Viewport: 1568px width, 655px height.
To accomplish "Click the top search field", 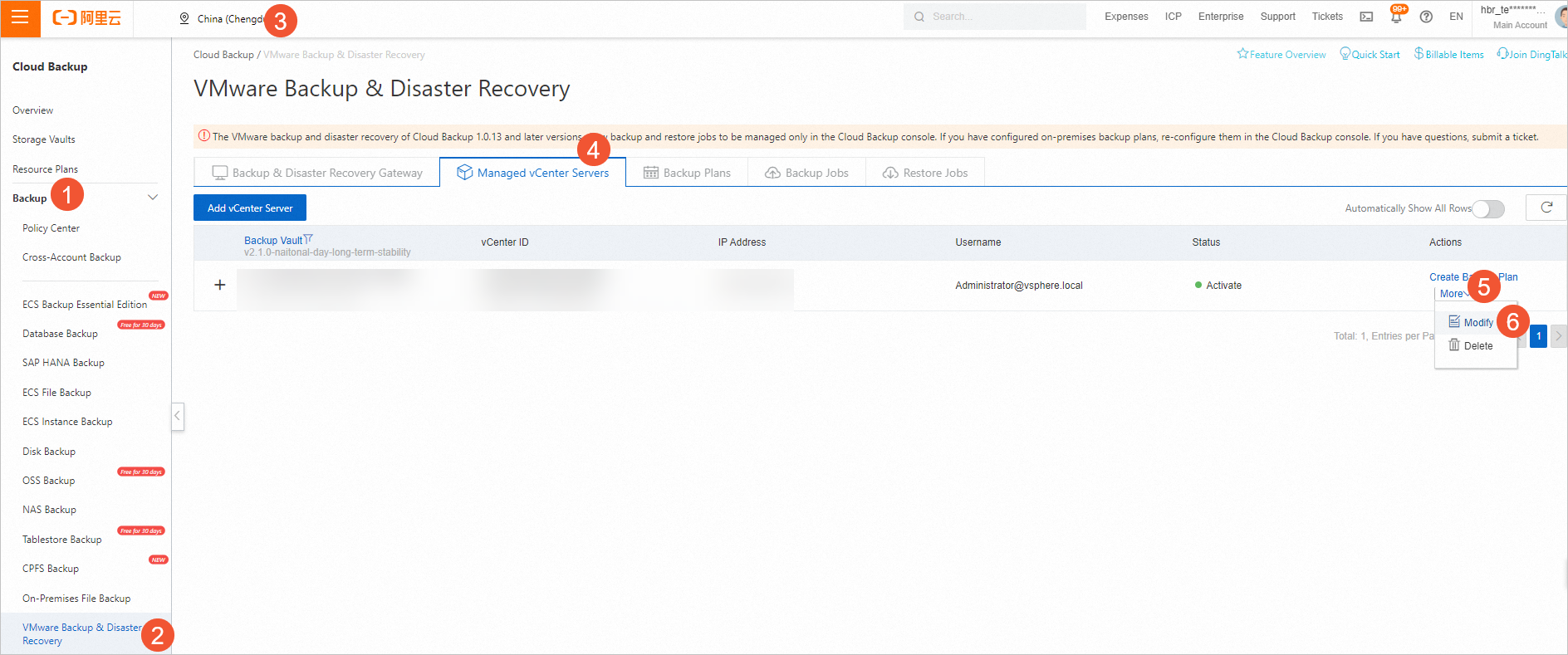I will click(995, 17).
